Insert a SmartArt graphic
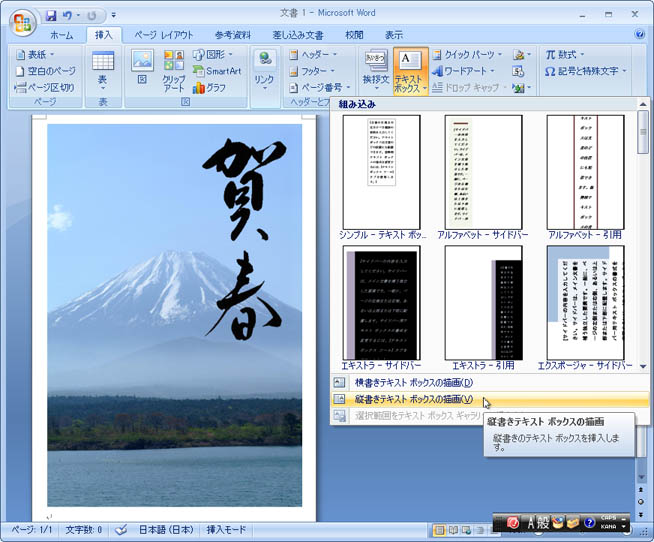 coord(216,71)
